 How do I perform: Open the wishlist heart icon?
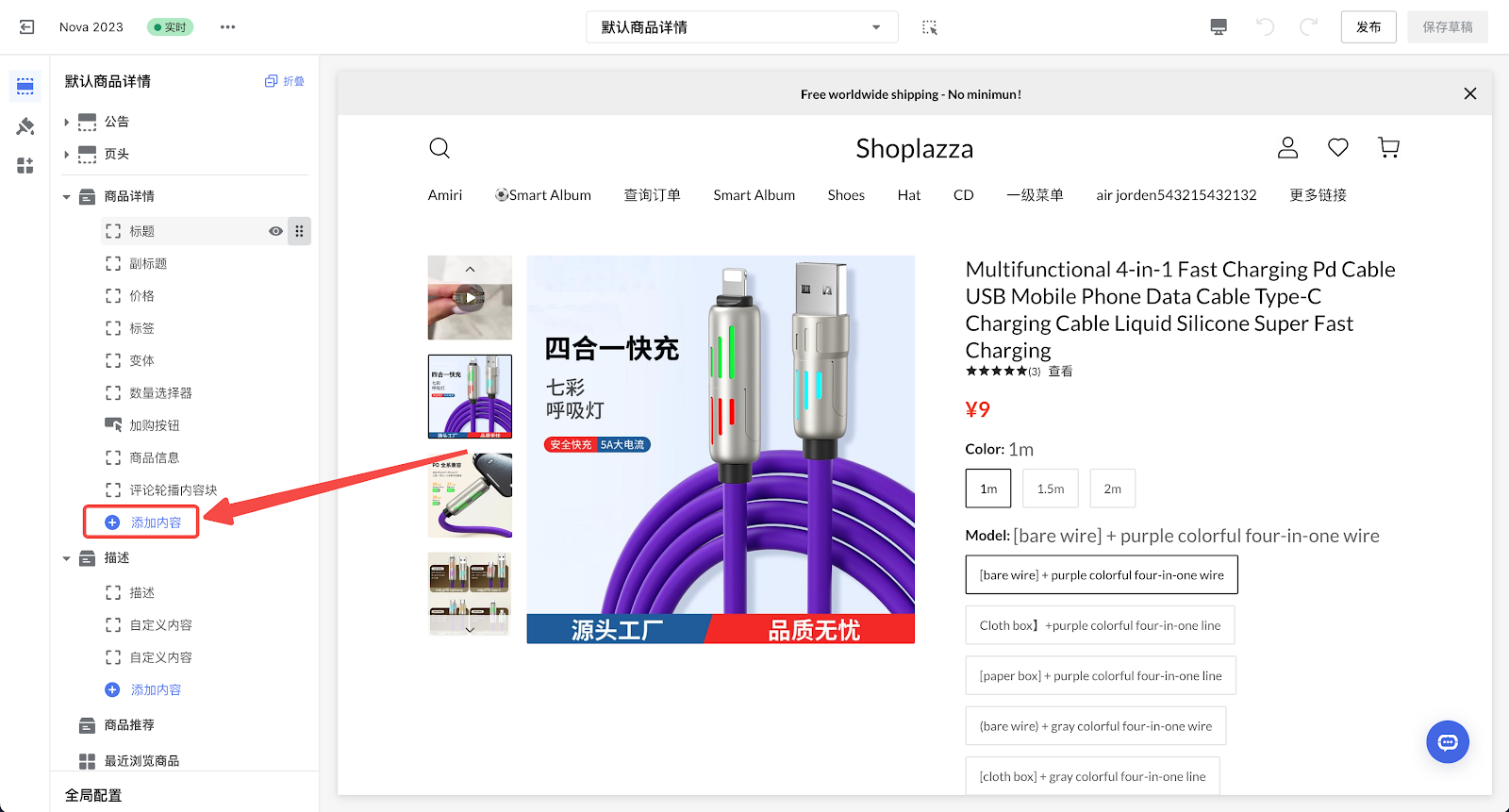[x=1337, y=147]
